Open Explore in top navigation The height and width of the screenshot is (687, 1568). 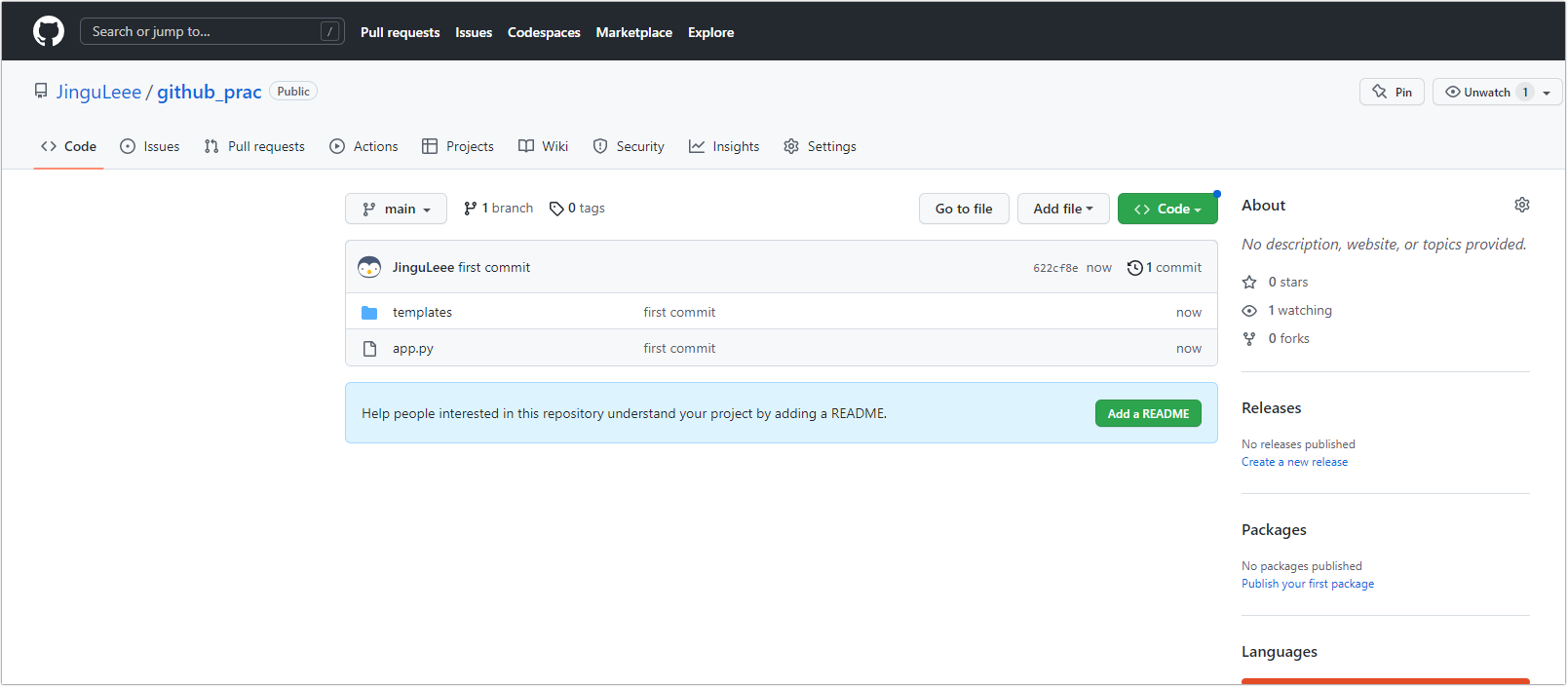711,32
